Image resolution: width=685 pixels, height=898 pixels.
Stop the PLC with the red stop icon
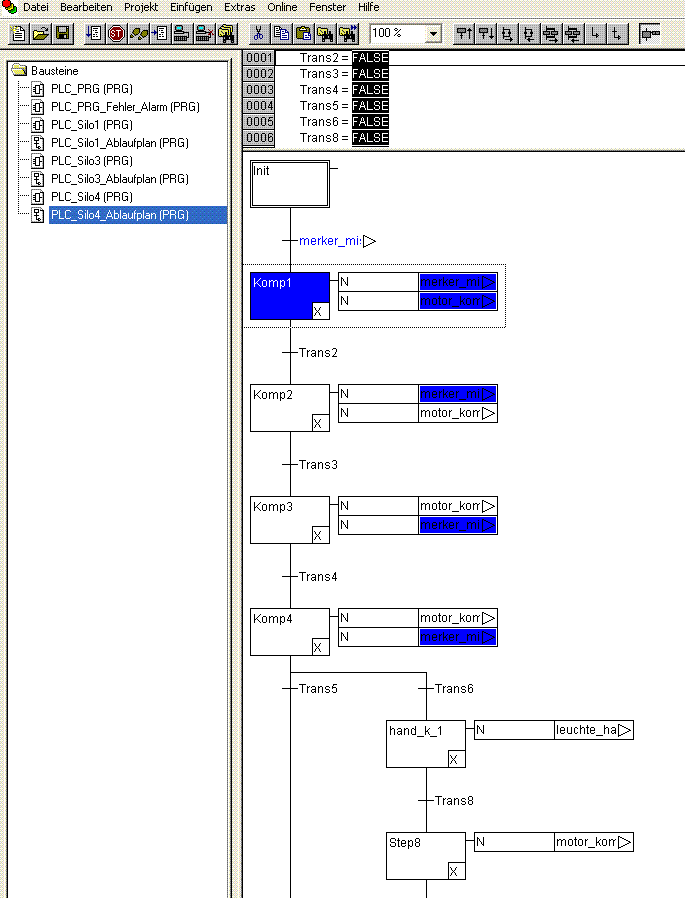(x=116, y=33)
